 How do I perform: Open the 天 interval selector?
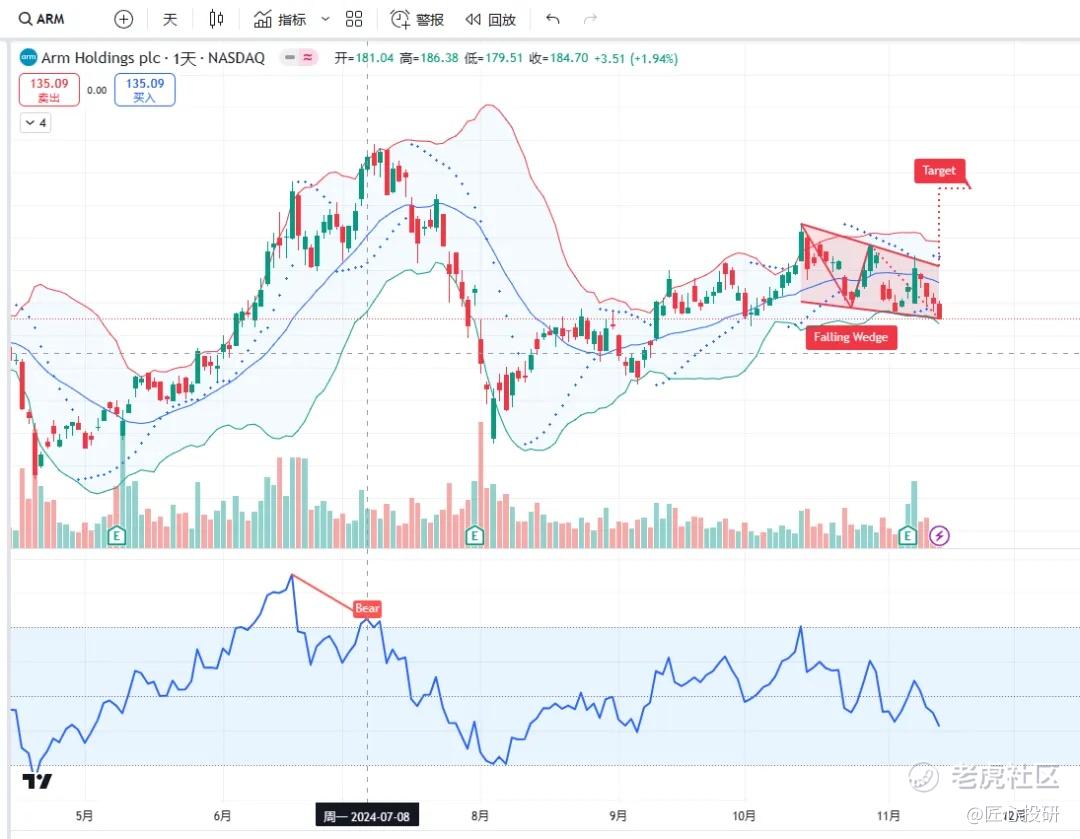tap(169, 19)
